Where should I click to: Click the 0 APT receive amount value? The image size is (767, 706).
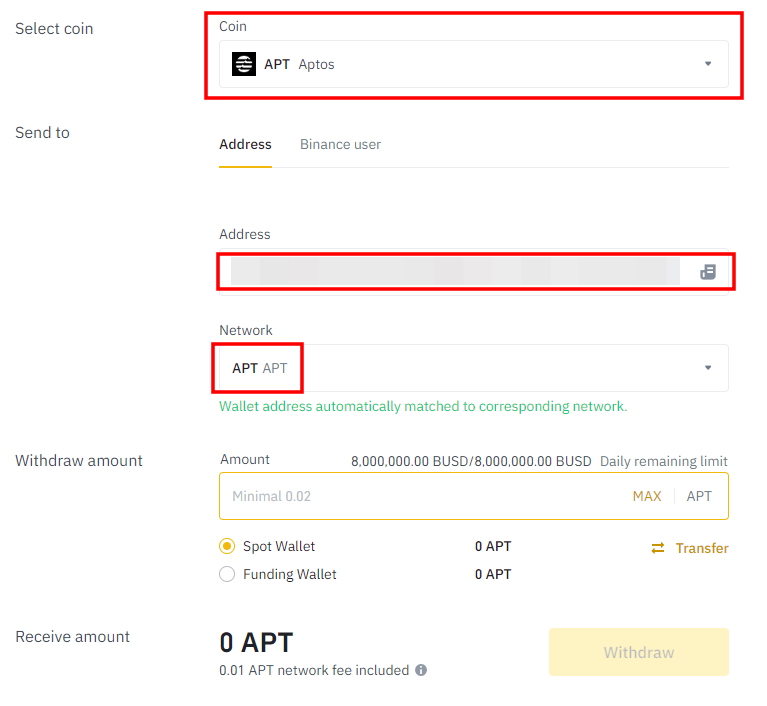256,642
